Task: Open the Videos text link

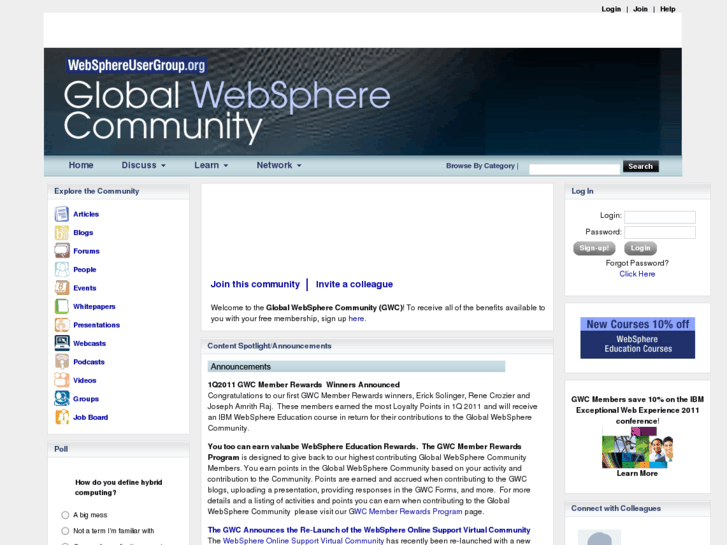Action: (x=84, y=380)
